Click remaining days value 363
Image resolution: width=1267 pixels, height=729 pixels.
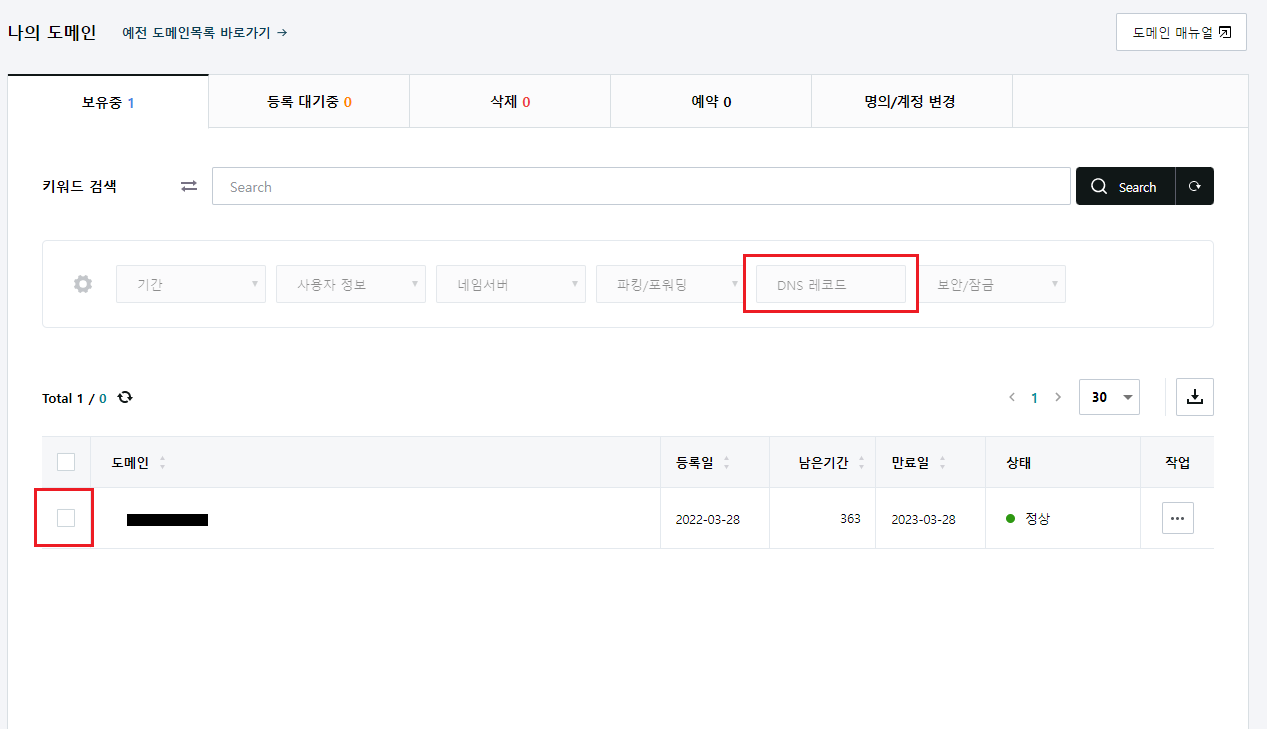pyautogui.click(x=850, y=519)
